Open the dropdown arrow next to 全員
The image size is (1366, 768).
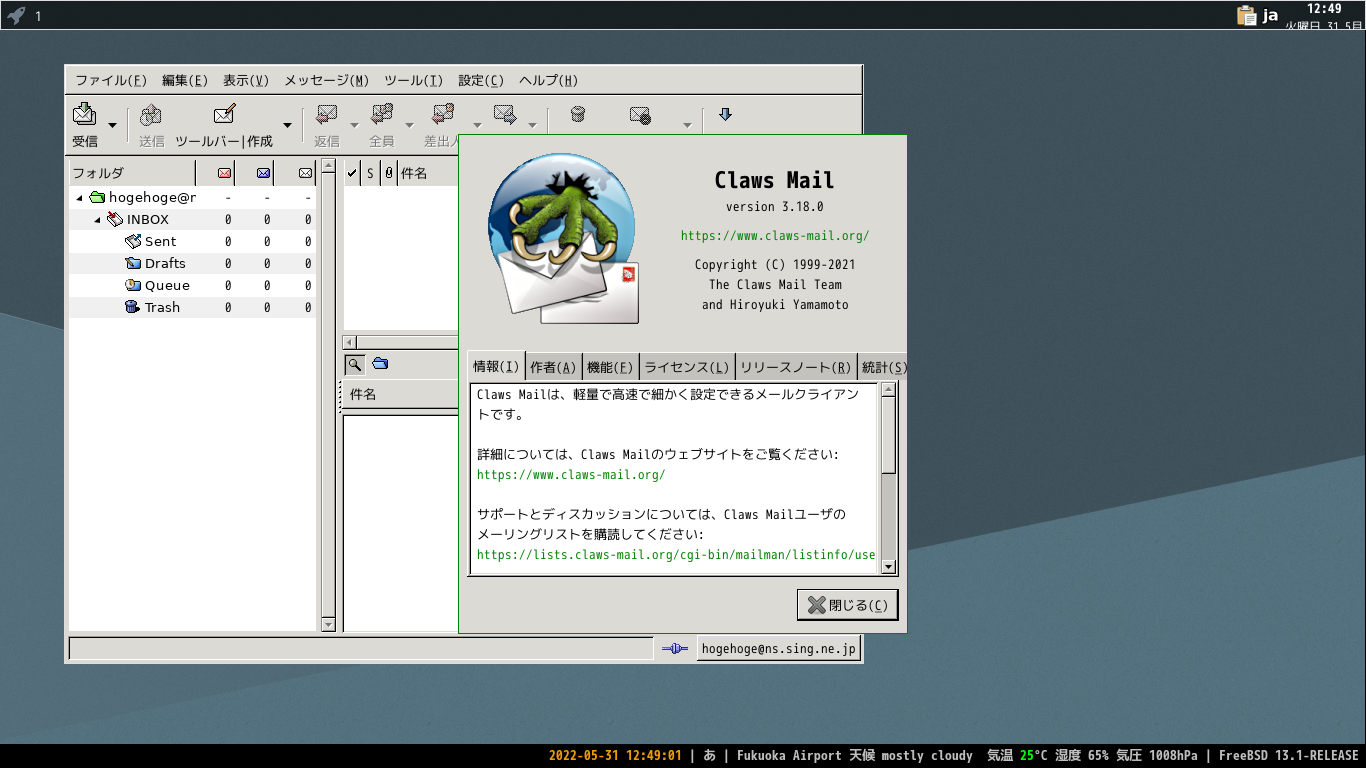coord(409,125)
